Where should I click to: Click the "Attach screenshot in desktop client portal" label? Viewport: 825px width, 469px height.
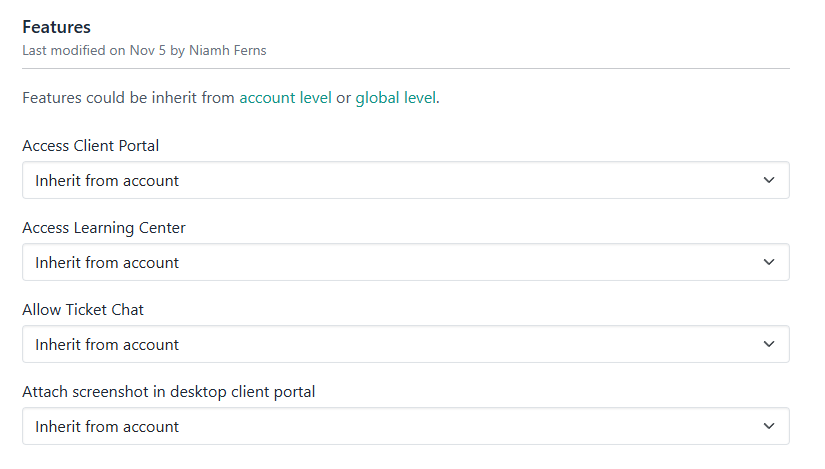click(169, 392)
